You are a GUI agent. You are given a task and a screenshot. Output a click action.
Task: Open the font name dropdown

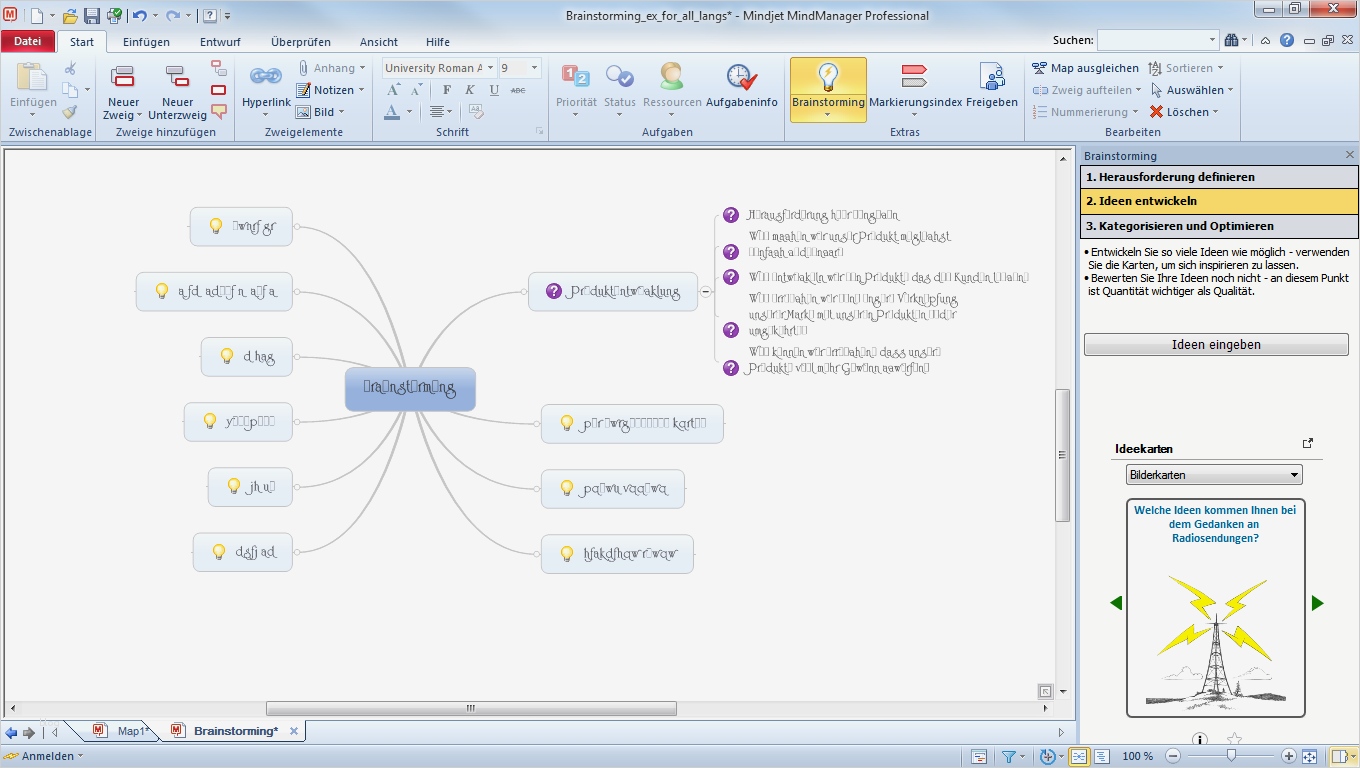pyautogui.click(x=490, y=68)
